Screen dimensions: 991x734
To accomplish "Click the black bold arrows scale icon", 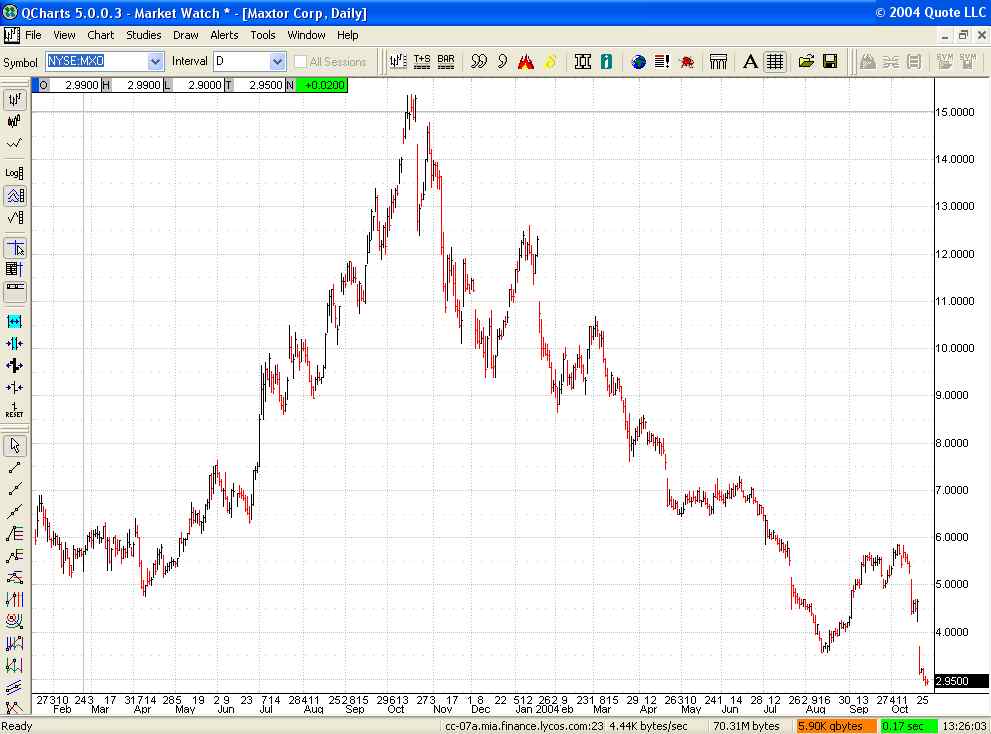I will point(15,365).
